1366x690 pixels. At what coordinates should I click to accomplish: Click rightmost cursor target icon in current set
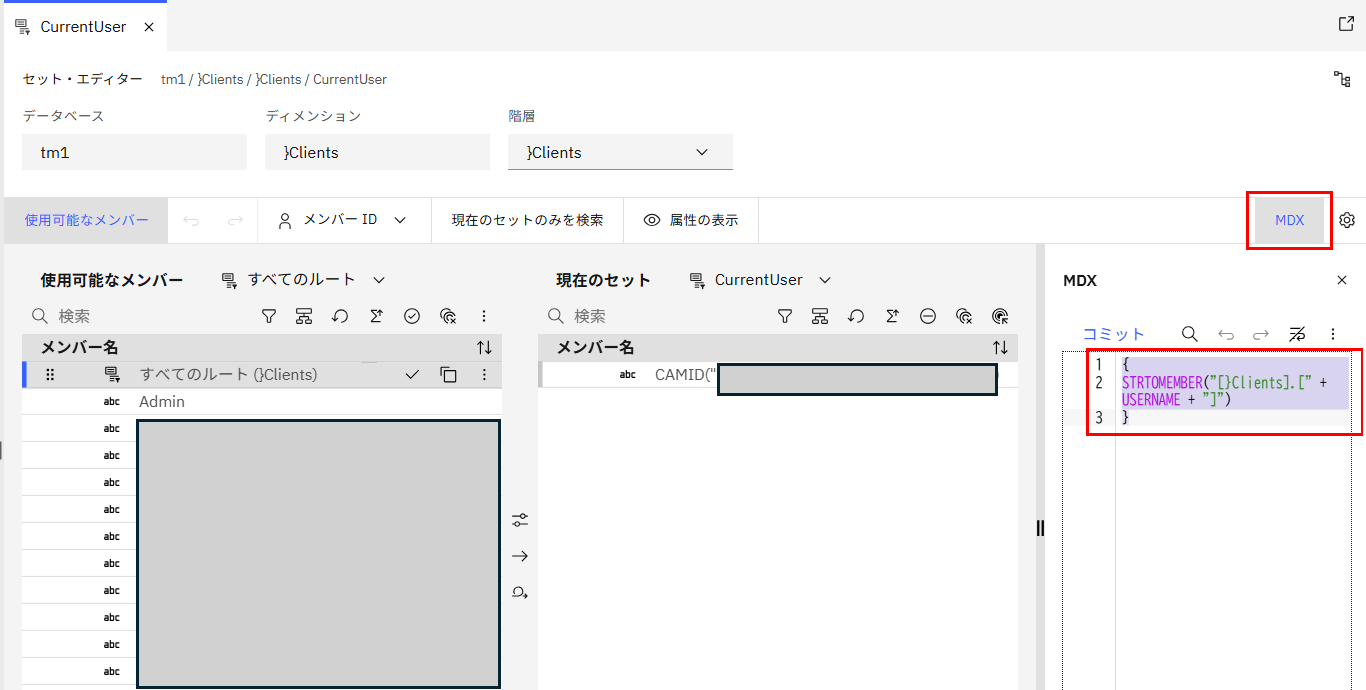tap(1000, 316)
